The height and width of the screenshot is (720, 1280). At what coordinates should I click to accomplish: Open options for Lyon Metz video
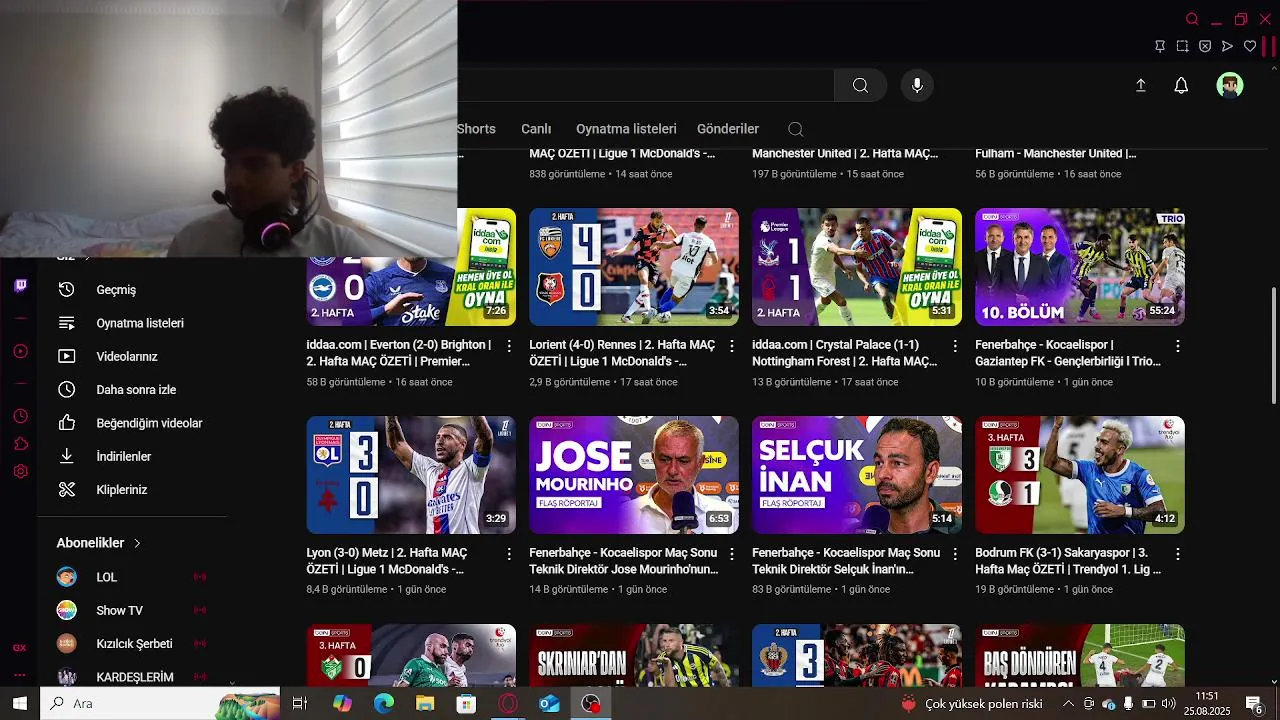[508, 554]
